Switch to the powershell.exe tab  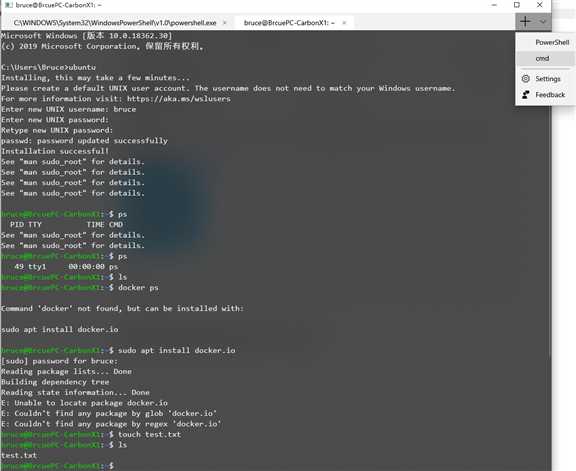[x=115, y=23]
